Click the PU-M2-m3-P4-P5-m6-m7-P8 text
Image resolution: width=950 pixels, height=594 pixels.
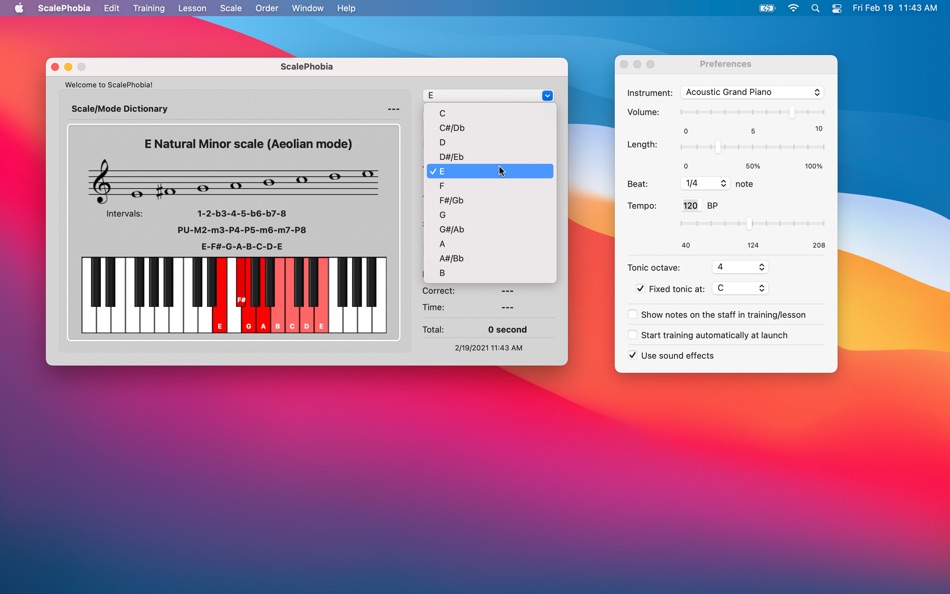(x=242, y=230)
